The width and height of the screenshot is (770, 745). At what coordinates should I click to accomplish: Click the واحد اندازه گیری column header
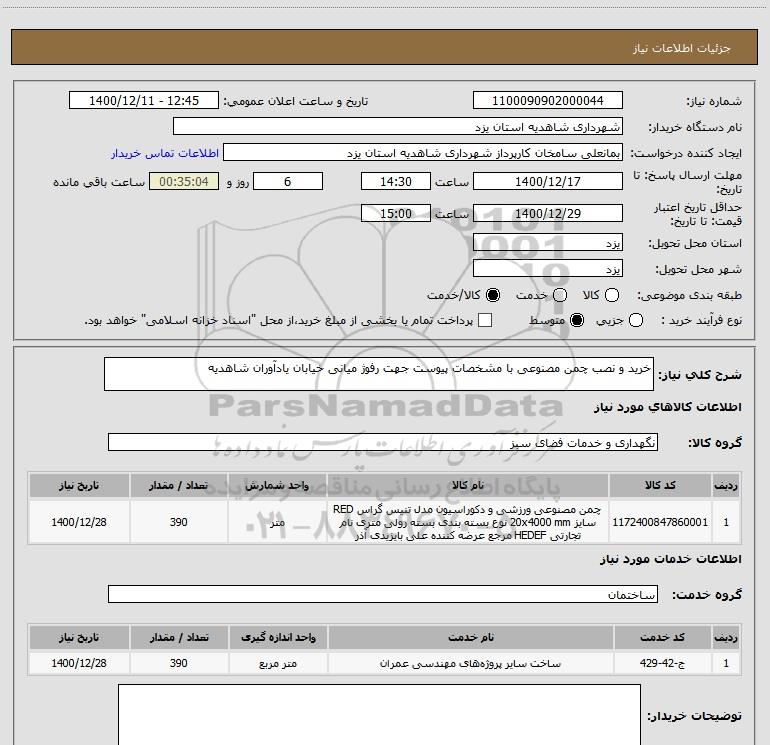pos(278,637)
